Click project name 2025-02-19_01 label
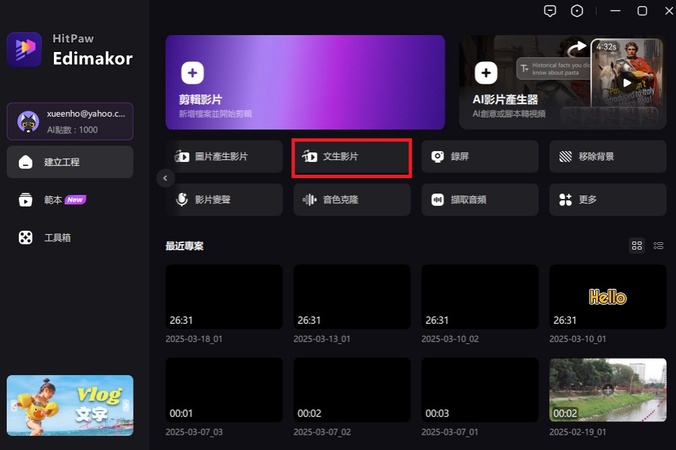Screen dimensions: 676x450 point(578,432)
